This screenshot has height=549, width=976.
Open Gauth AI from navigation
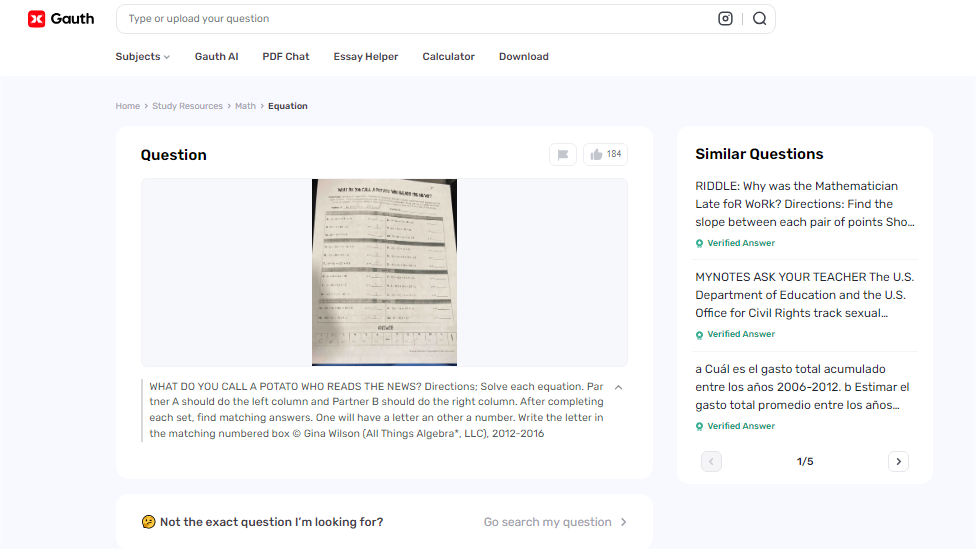(x=216, y=57)
